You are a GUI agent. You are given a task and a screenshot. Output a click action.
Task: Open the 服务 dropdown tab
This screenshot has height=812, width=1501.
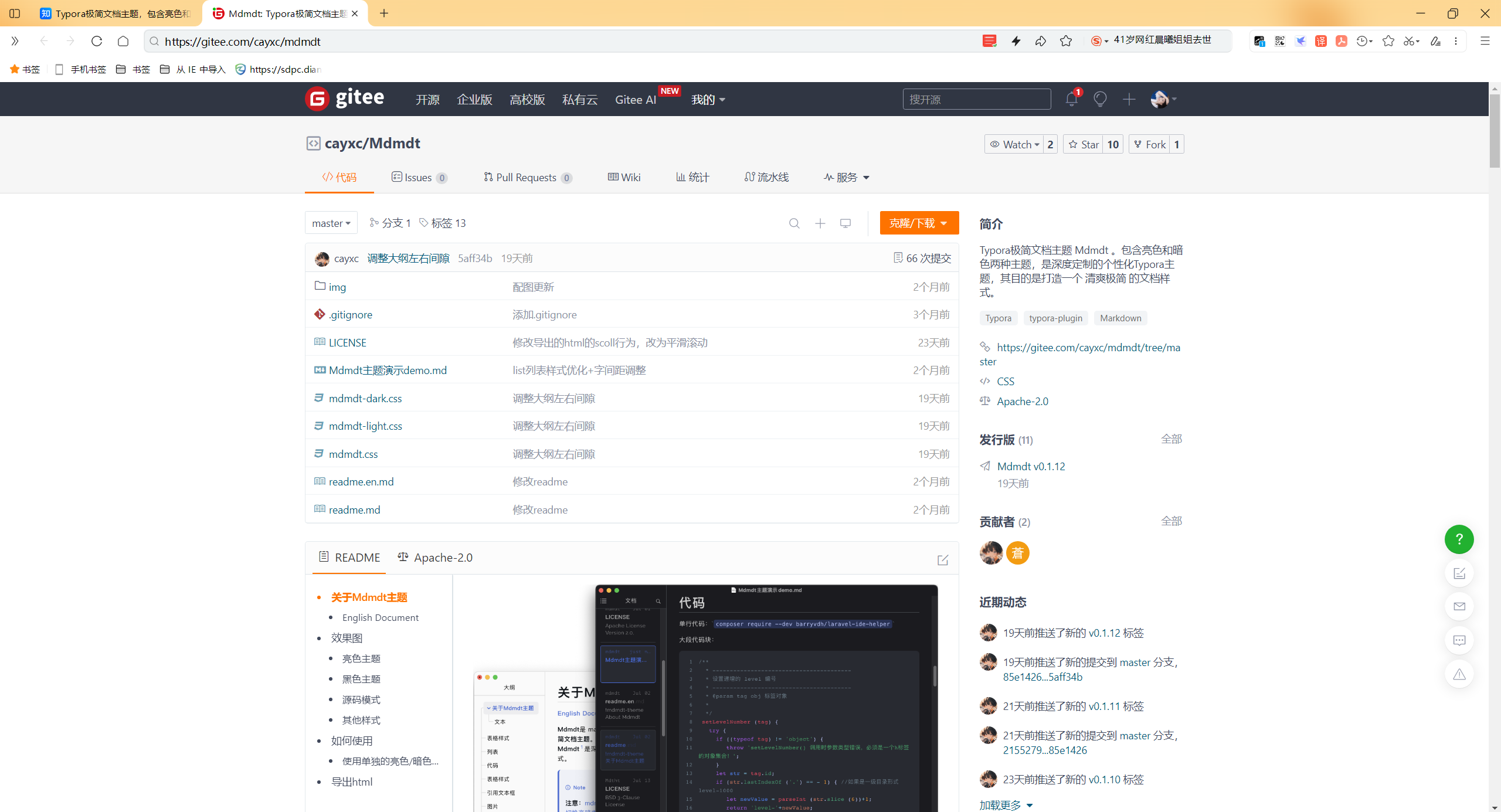pyautogui.click(x=847, y=177)
